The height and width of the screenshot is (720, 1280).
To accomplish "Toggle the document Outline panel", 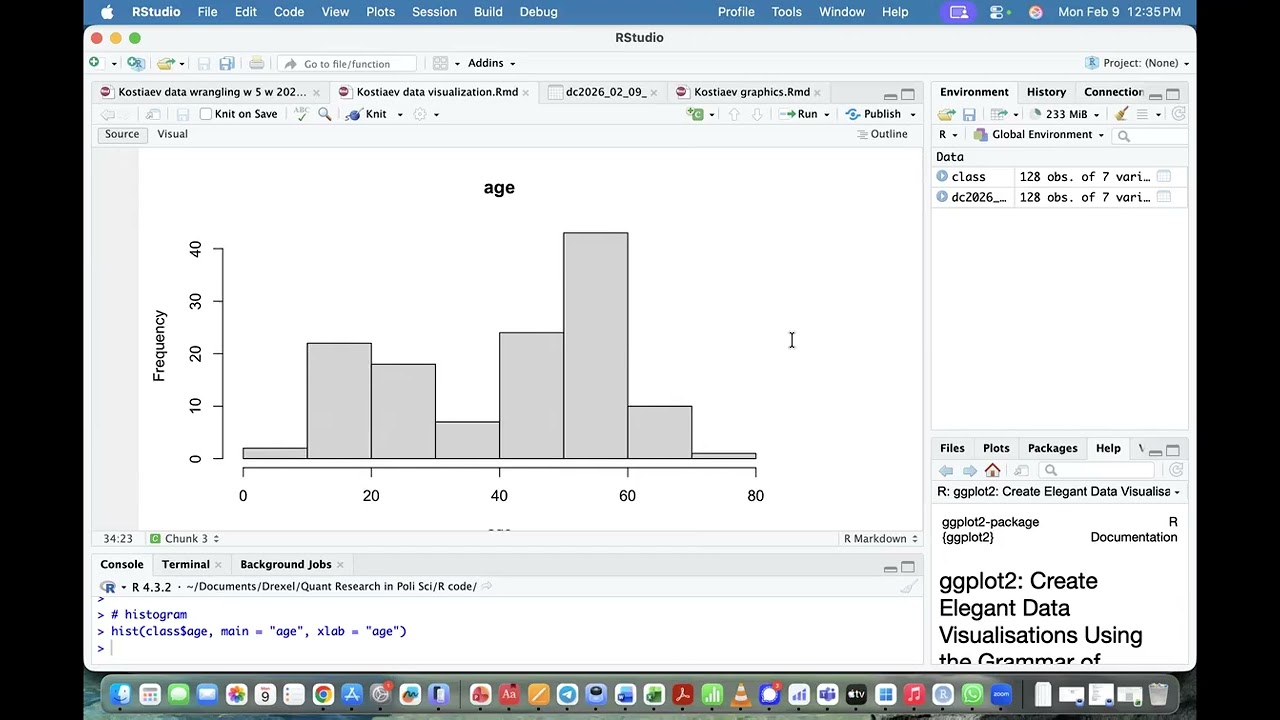I will click(882, 134).
